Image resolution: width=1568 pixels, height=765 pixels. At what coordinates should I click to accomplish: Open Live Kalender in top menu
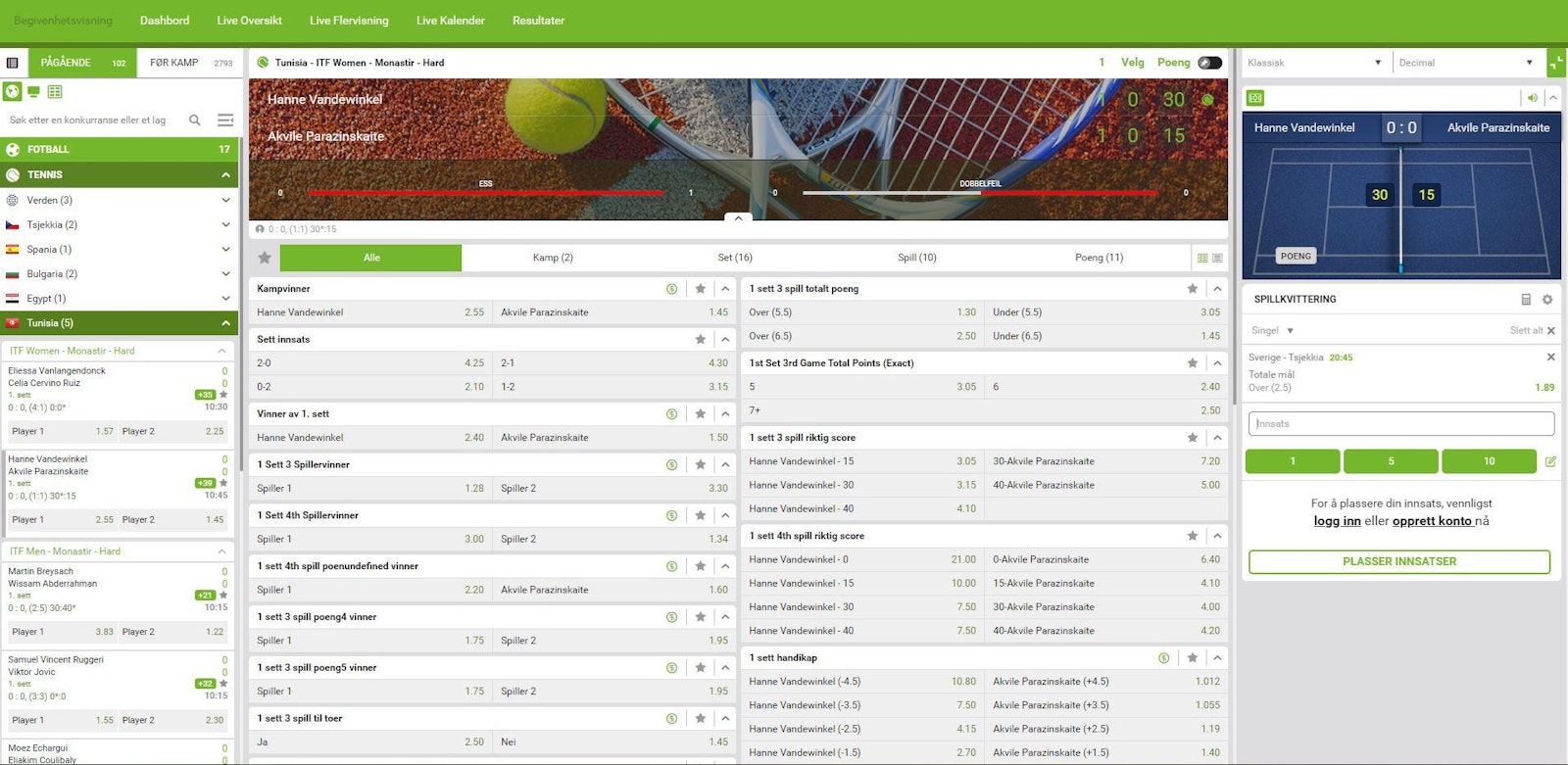(450, 21)
